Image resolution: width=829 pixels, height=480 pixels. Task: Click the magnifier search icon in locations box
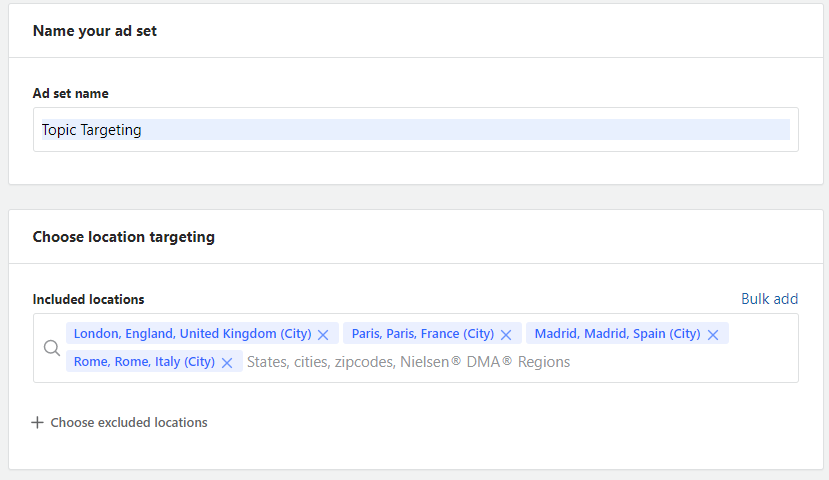point(52,348)
